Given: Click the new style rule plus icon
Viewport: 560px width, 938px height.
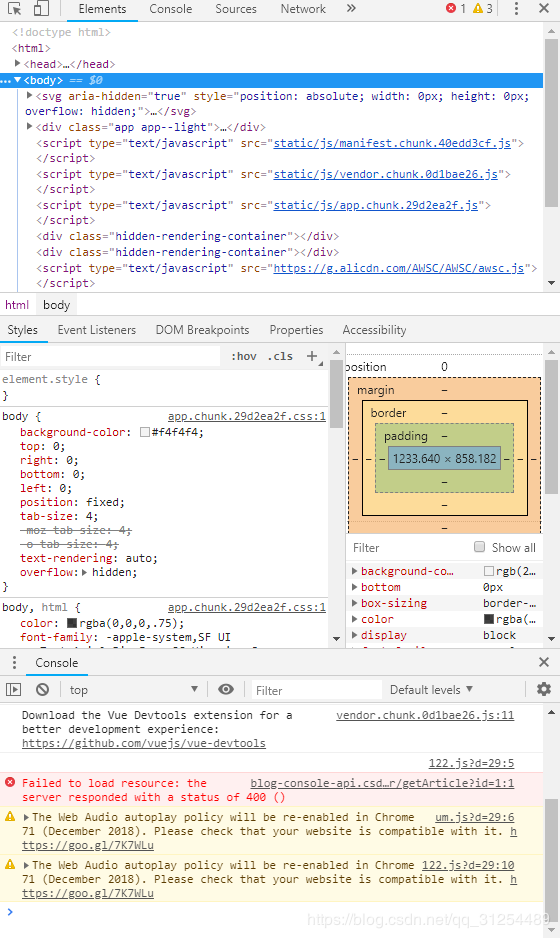Looking at the screenshot, I should tap(312, 356).
